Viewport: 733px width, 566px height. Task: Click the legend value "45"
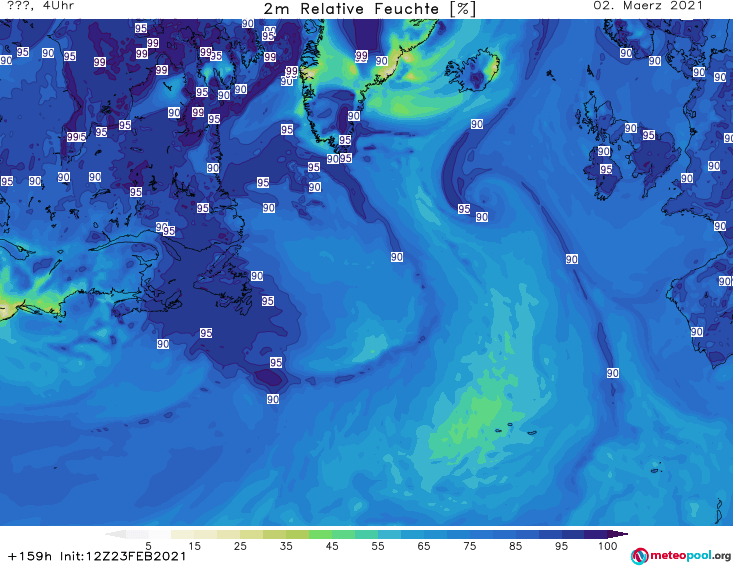point(332,546)
